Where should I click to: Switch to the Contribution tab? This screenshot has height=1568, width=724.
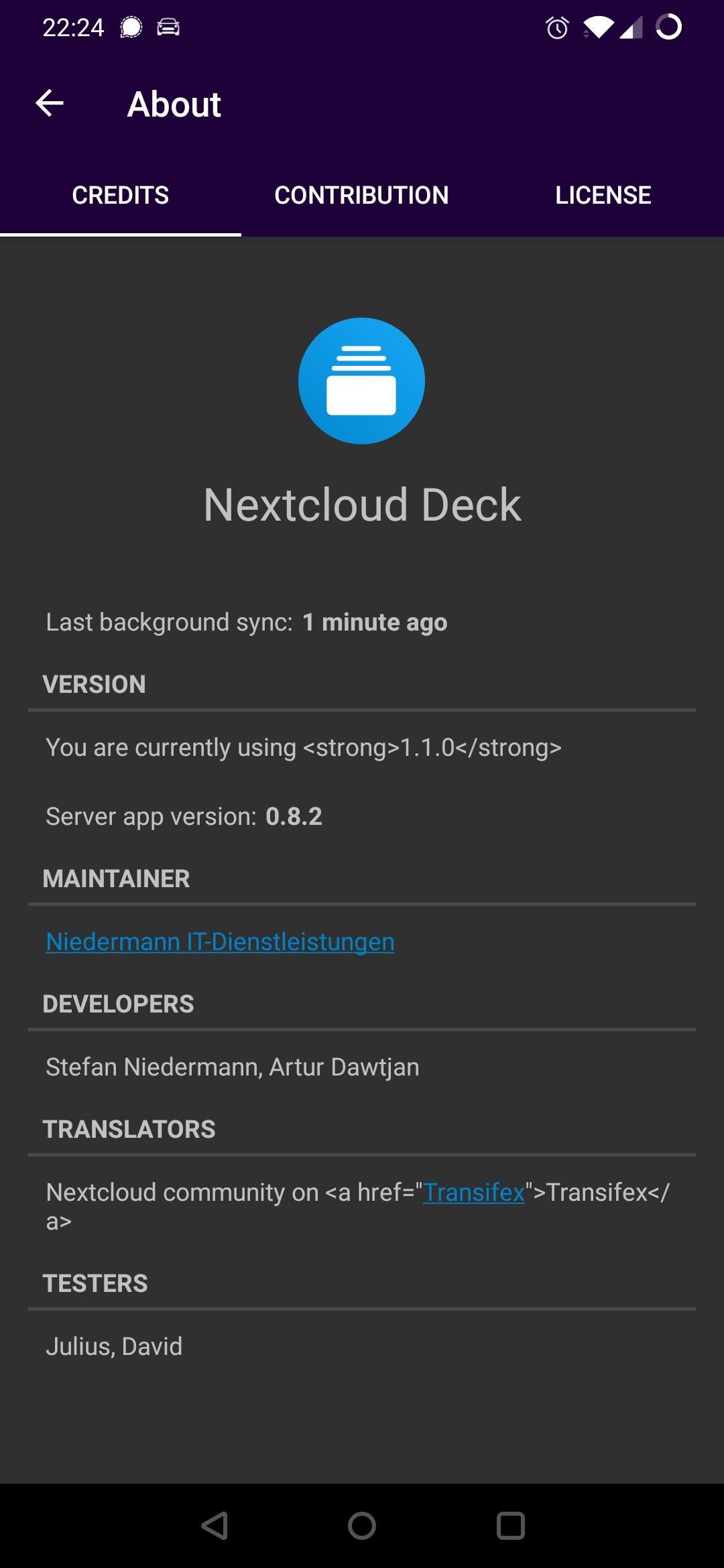[361, 196]
